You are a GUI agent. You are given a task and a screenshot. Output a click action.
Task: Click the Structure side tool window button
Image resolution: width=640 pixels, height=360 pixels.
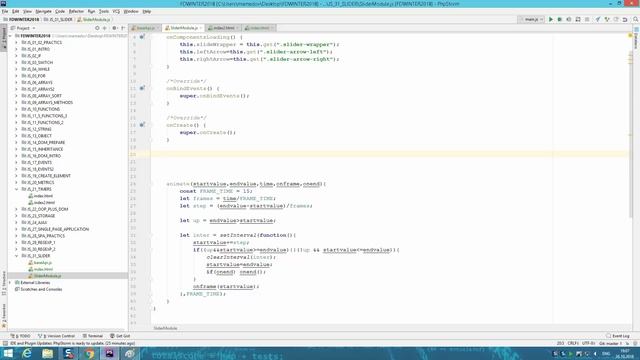click(x=4, y=282)
